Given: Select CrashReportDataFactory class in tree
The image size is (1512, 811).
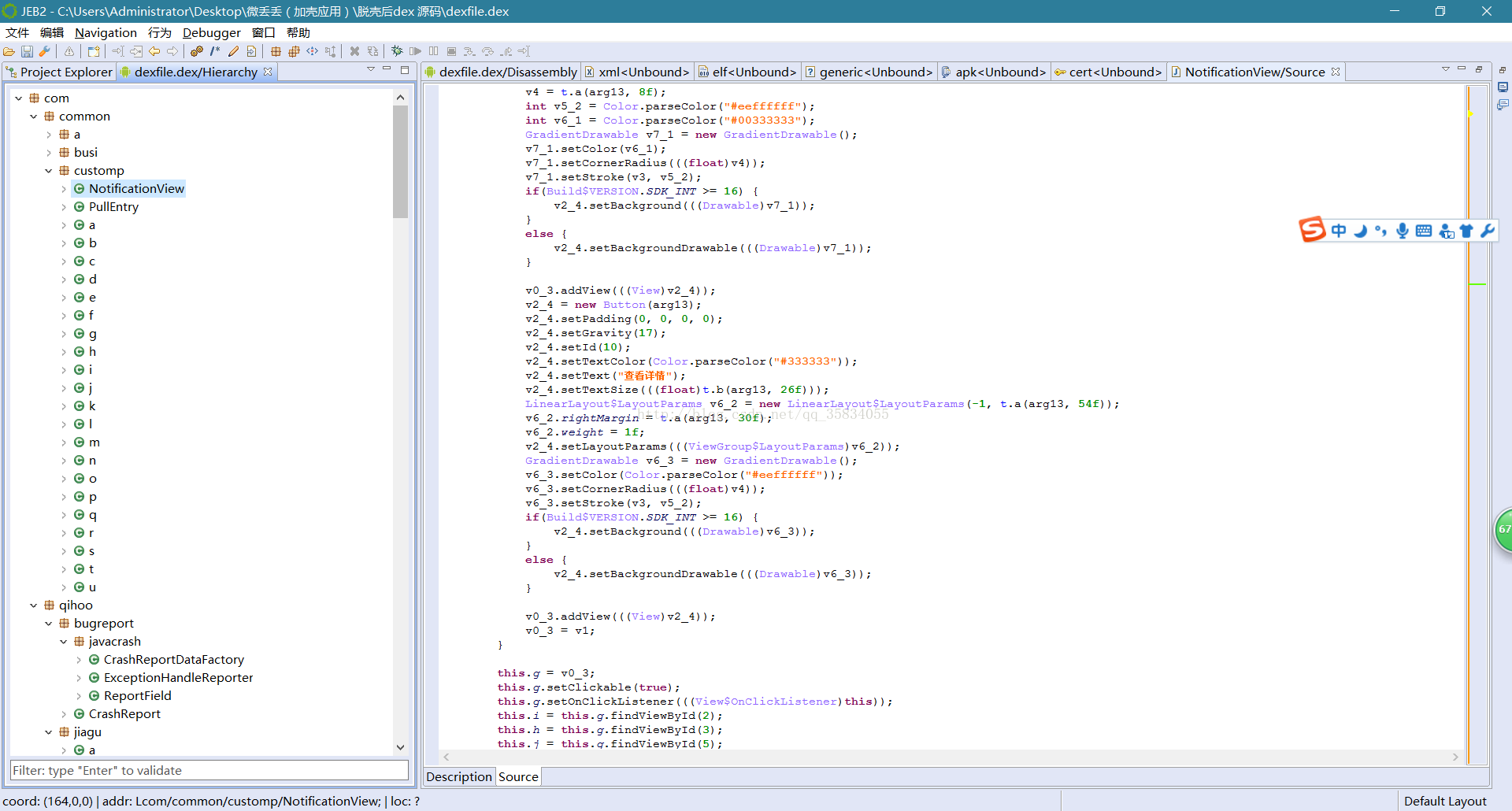Looking at the screenshot, I should tap(173, 660).
